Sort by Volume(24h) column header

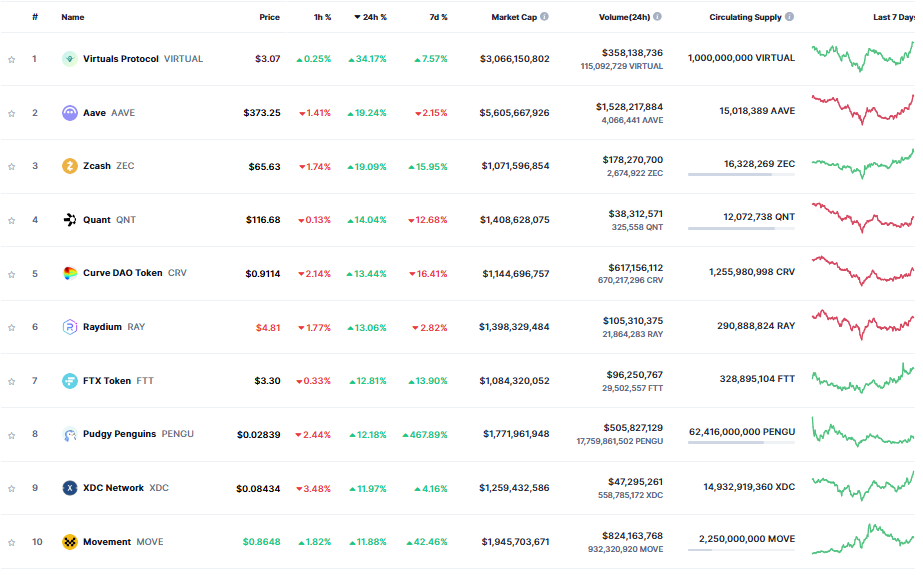625,17
